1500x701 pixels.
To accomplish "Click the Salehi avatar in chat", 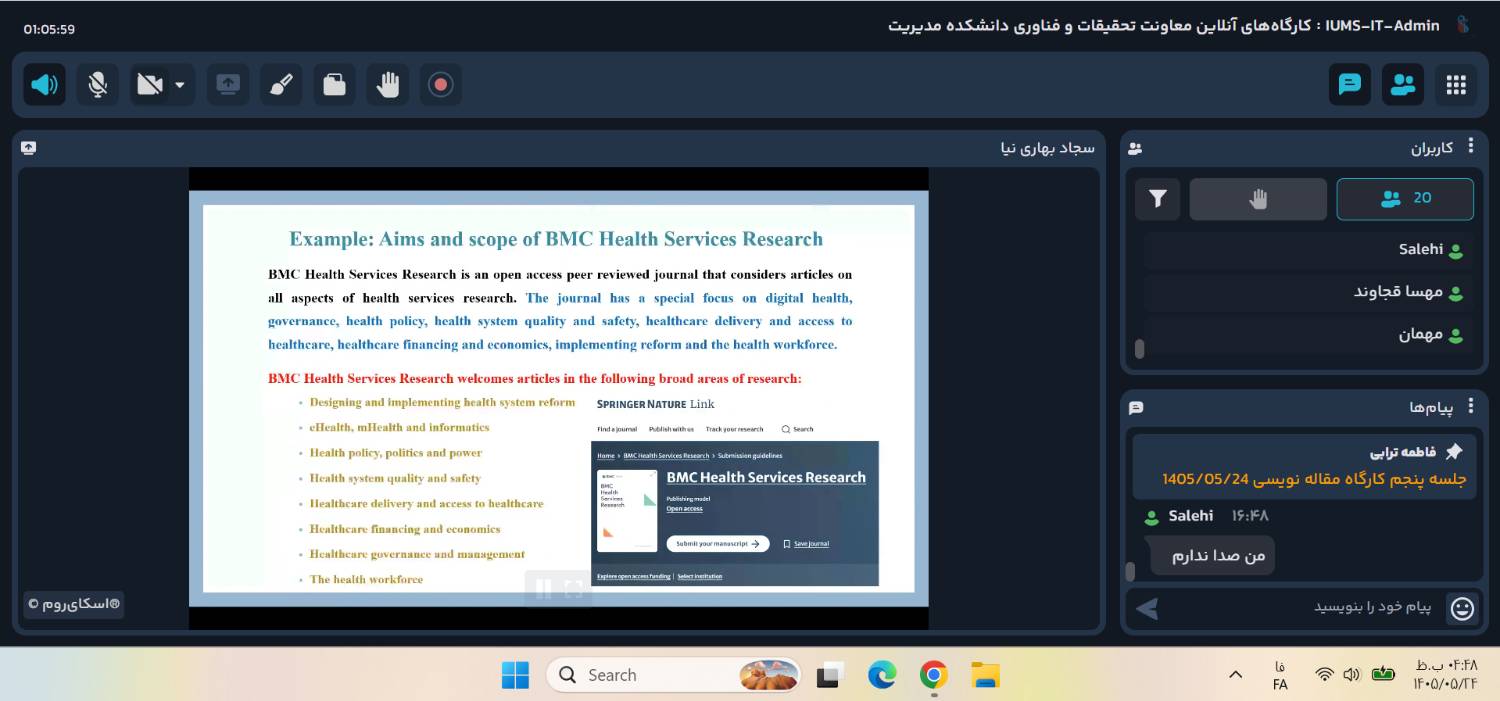I will click(x=1152, y=517).
